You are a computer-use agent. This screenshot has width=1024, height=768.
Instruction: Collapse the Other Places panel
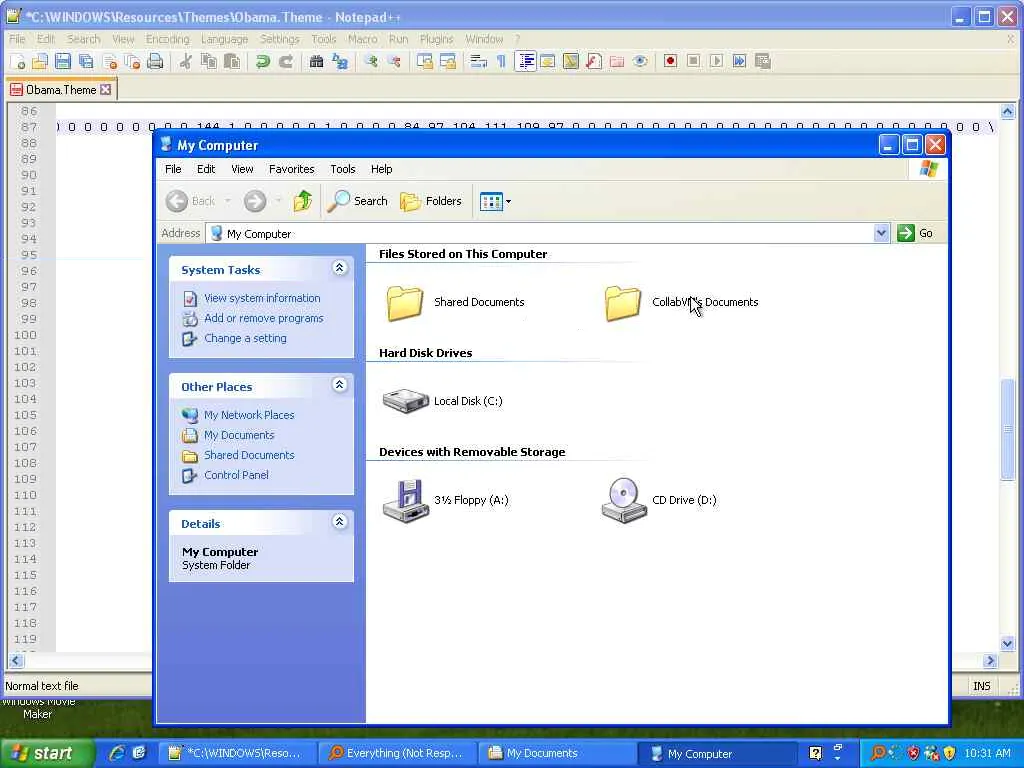[x=340, y=385]
